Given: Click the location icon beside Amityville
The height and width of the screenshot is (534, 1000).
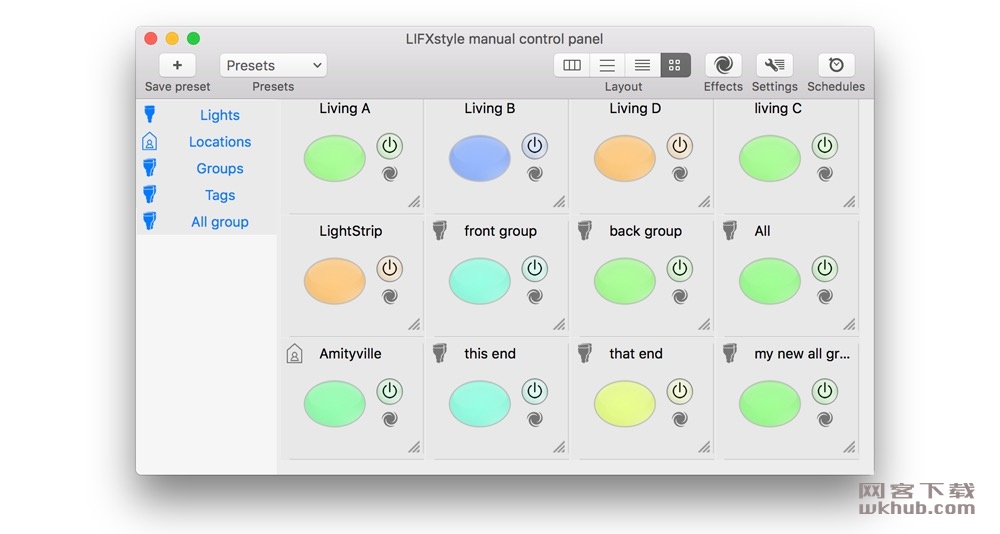Looking at the screenshot, I should click(x=294, y=353).
